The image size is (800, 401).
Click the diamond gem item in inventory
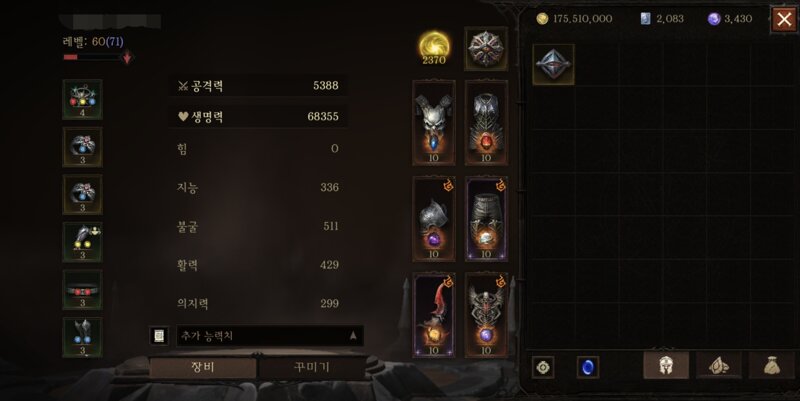pos(554,64)
